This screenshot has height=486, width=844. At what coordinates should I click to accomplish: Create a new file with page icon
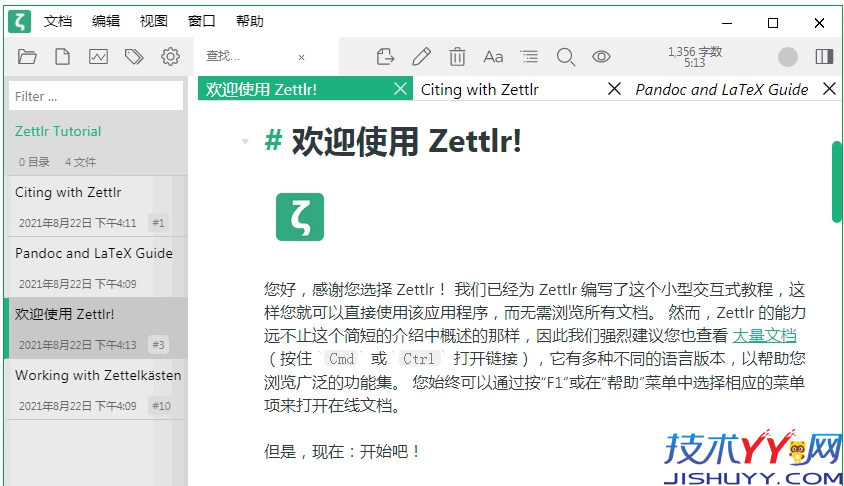62,57
